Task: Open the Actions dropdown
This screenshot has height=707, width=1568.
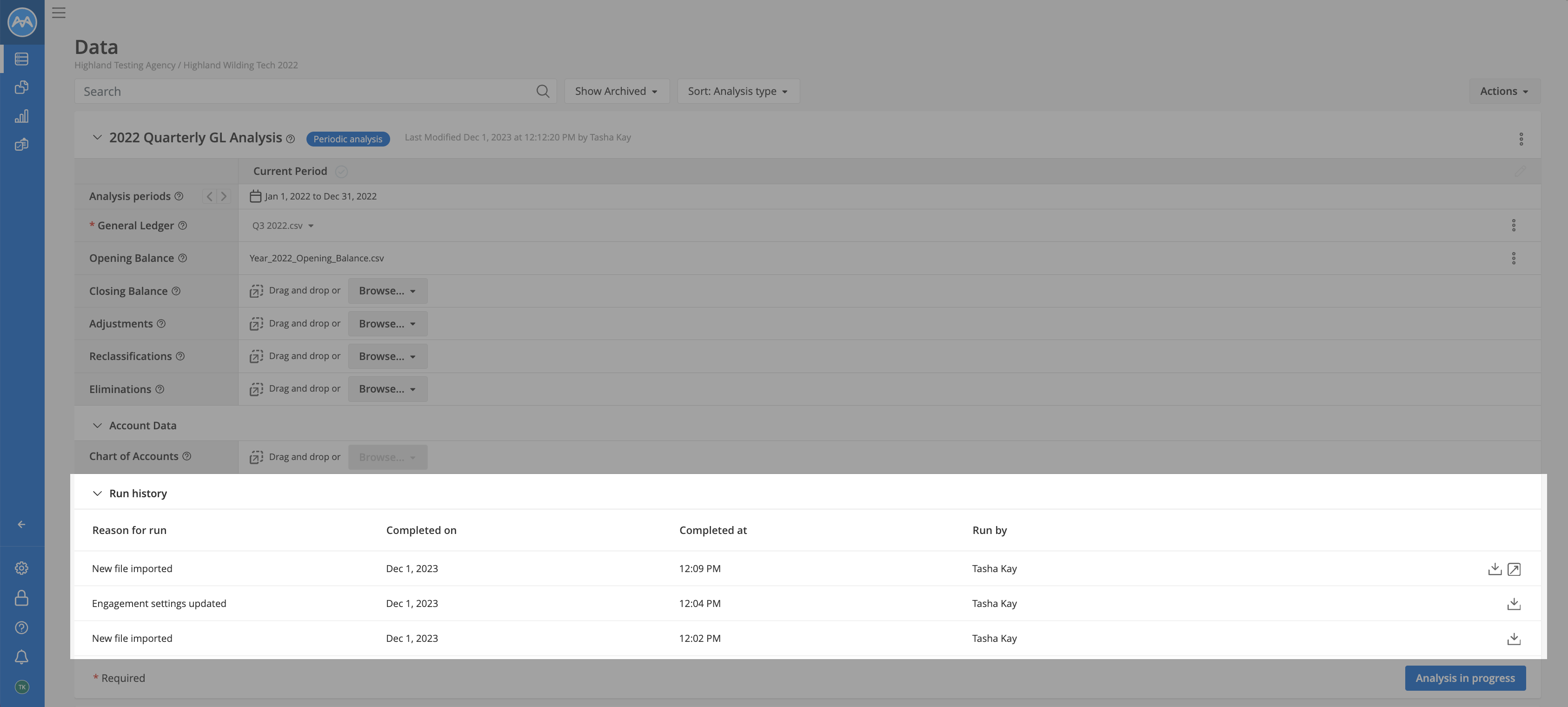Action: click(1504, 91)
